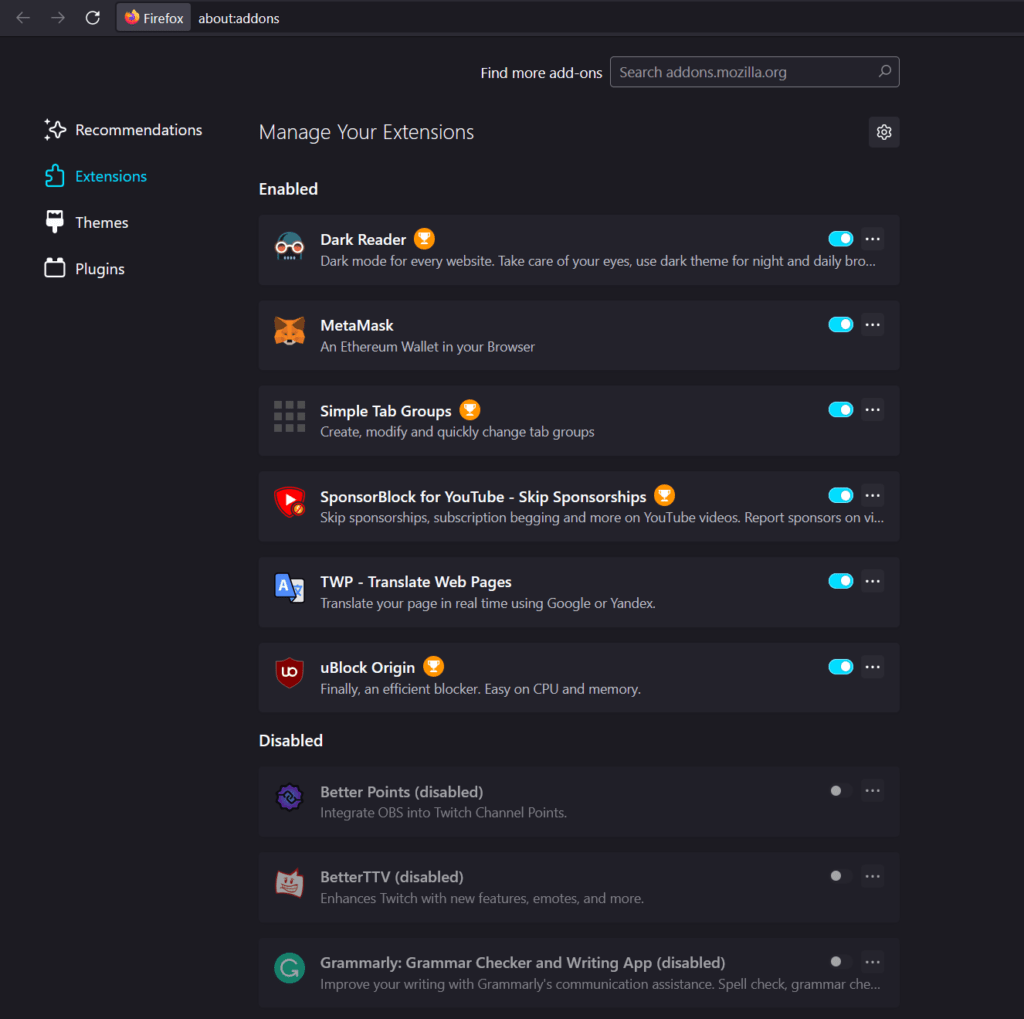
Task: Click the TWP translate icon
Action: (x=289, y=588)
